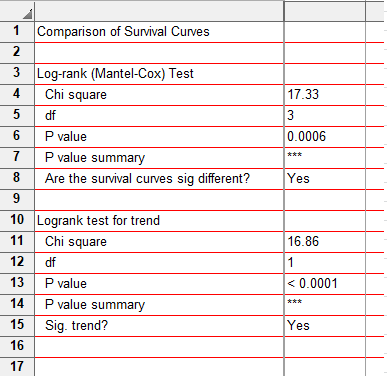The image size is (387, 376).
Task: Select row 1 header
Action: tap(17, 31)
